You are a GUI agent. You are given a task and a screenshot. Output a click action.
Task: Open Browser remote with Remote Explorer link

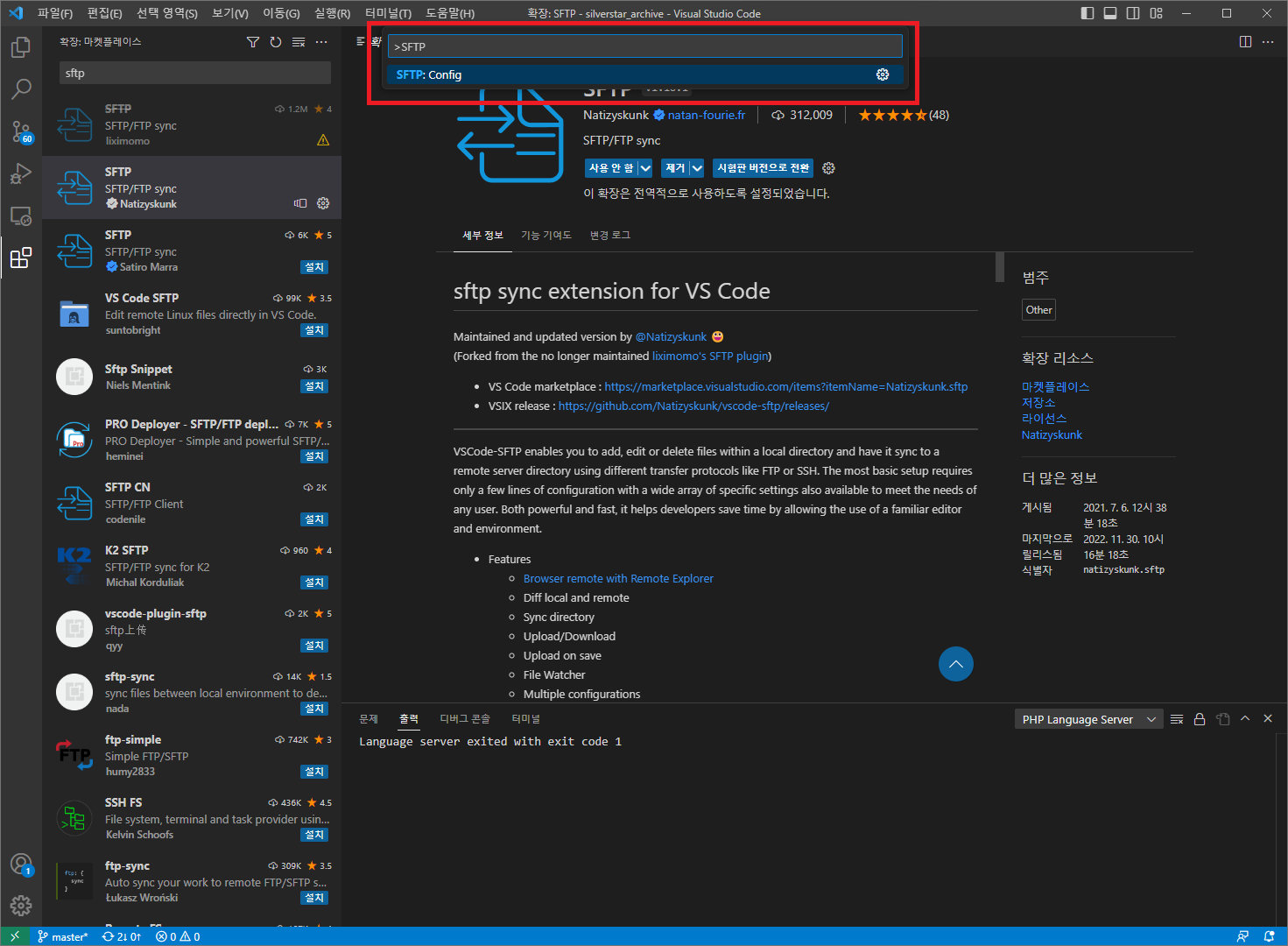point(618,578)
